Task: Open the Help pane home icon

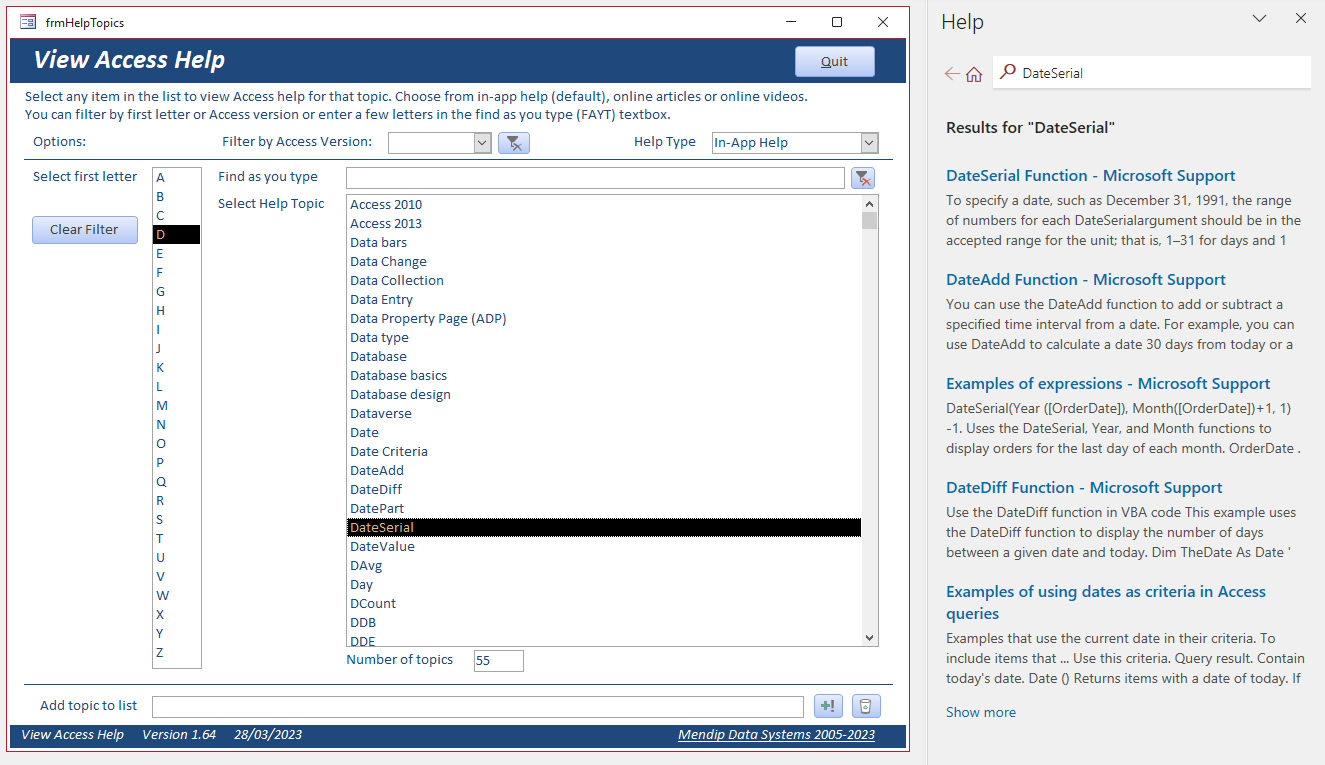Action: (x=974, y=73)
